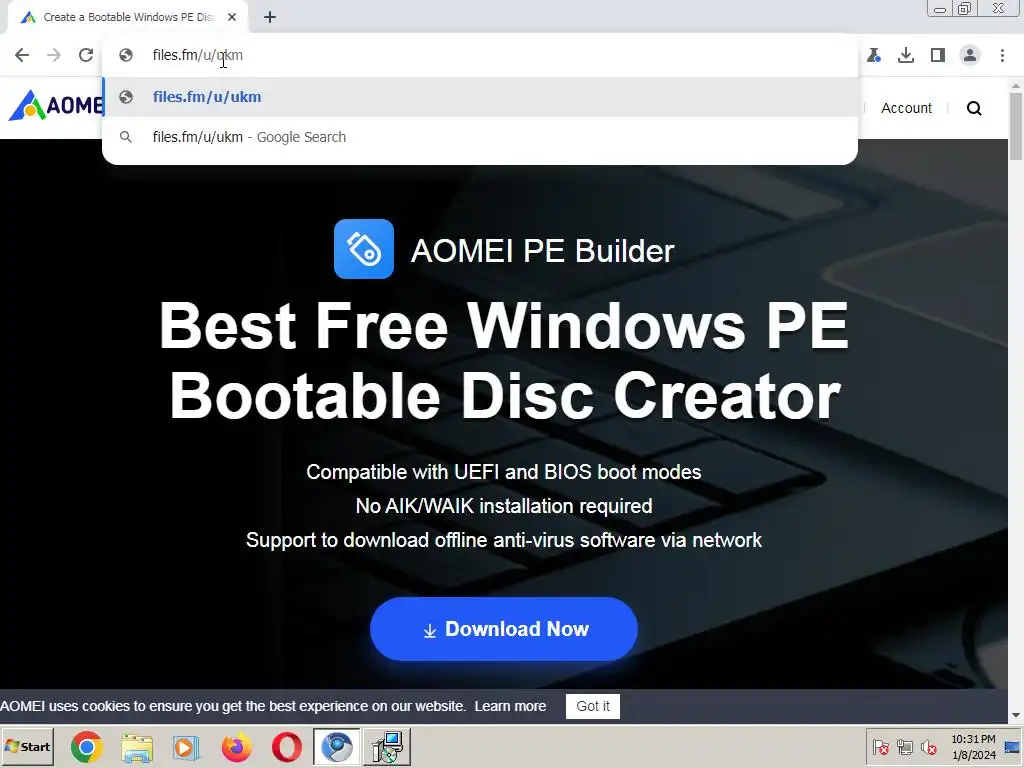Close the Create a Bootable Windows PE tab
Viewport: 1024px width, 768px height.
point(232,17)
